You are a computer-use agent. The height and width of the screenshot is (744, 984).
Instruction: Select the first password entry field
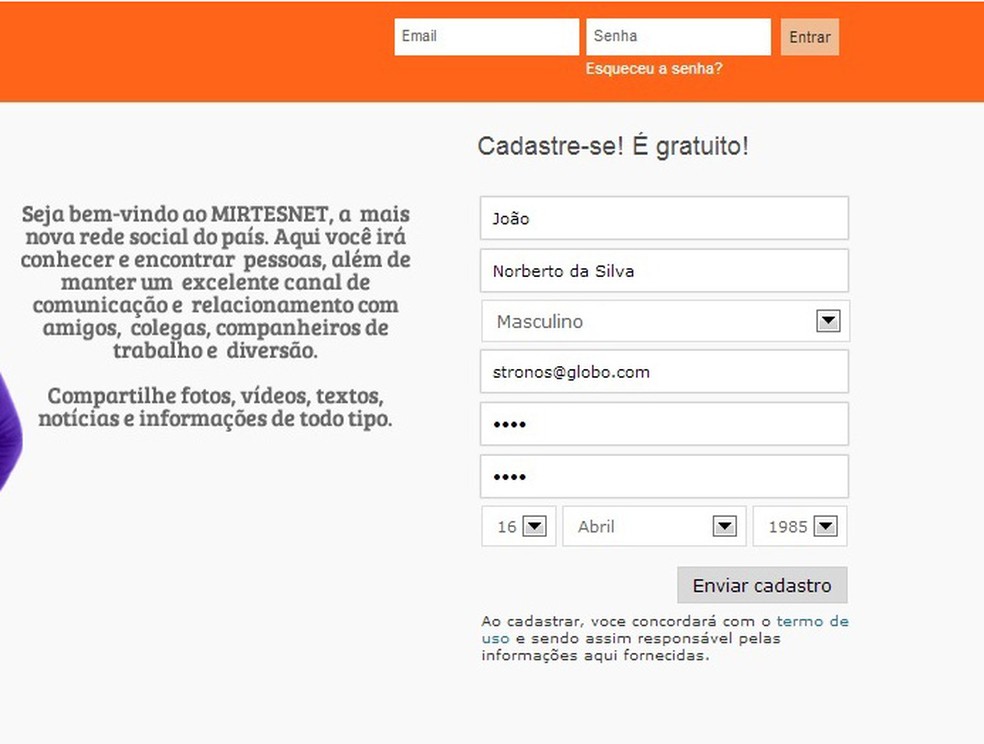point(664,423)
